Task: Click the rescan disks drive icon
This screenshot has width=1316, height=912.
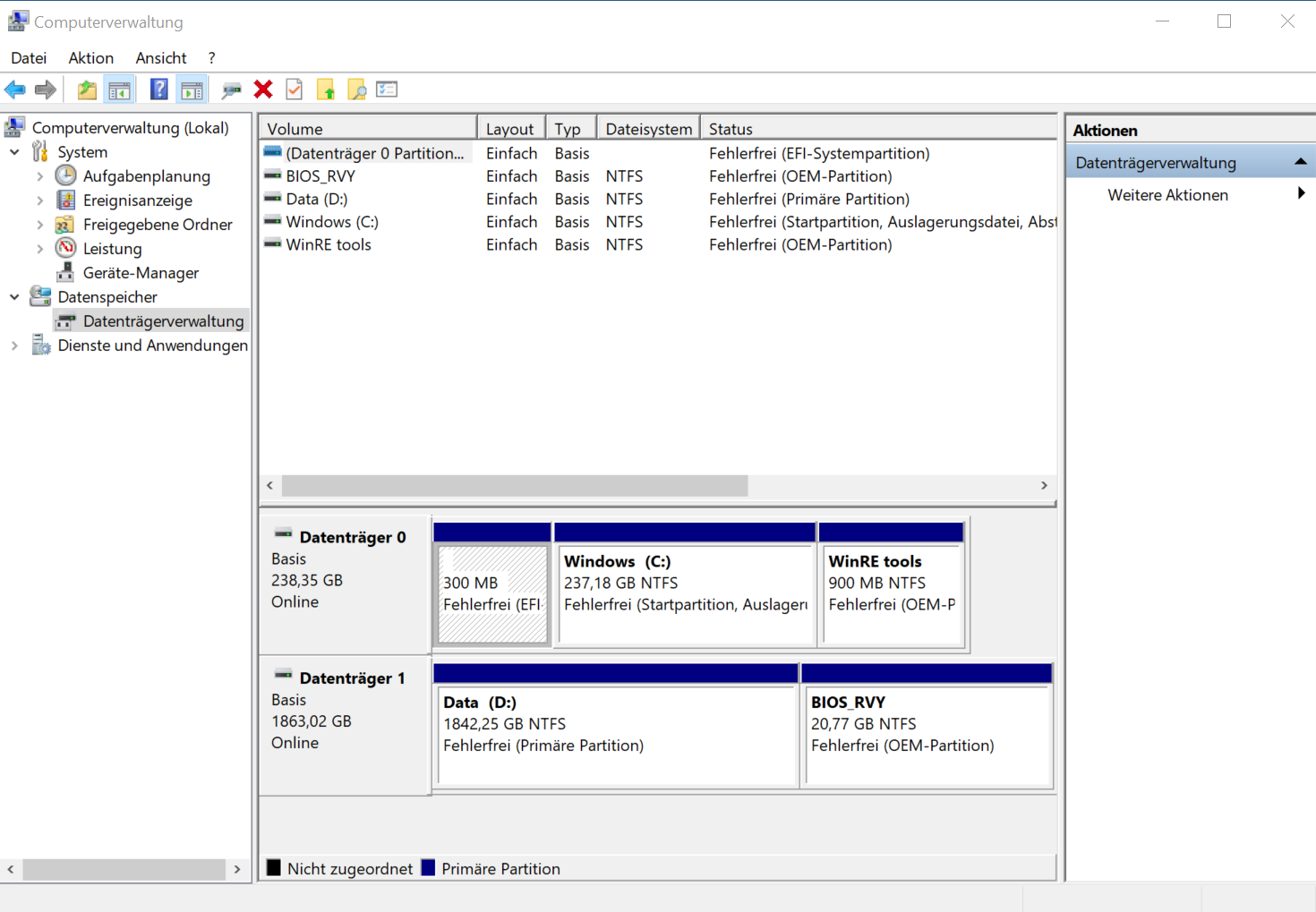Action: point(232,89)
